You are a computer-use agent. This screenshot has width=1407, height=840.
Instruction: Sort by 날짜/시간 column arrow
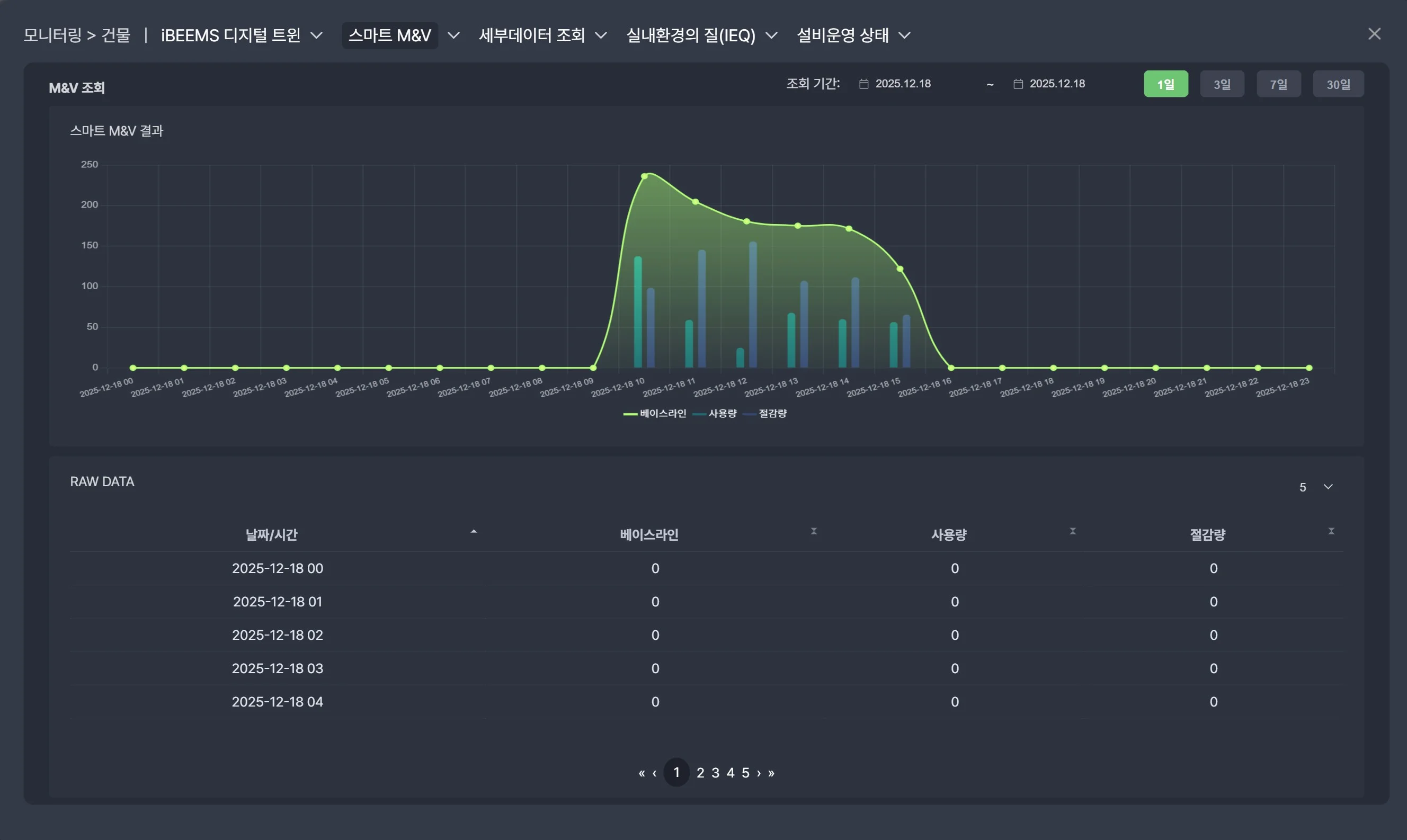coord(474,532)
